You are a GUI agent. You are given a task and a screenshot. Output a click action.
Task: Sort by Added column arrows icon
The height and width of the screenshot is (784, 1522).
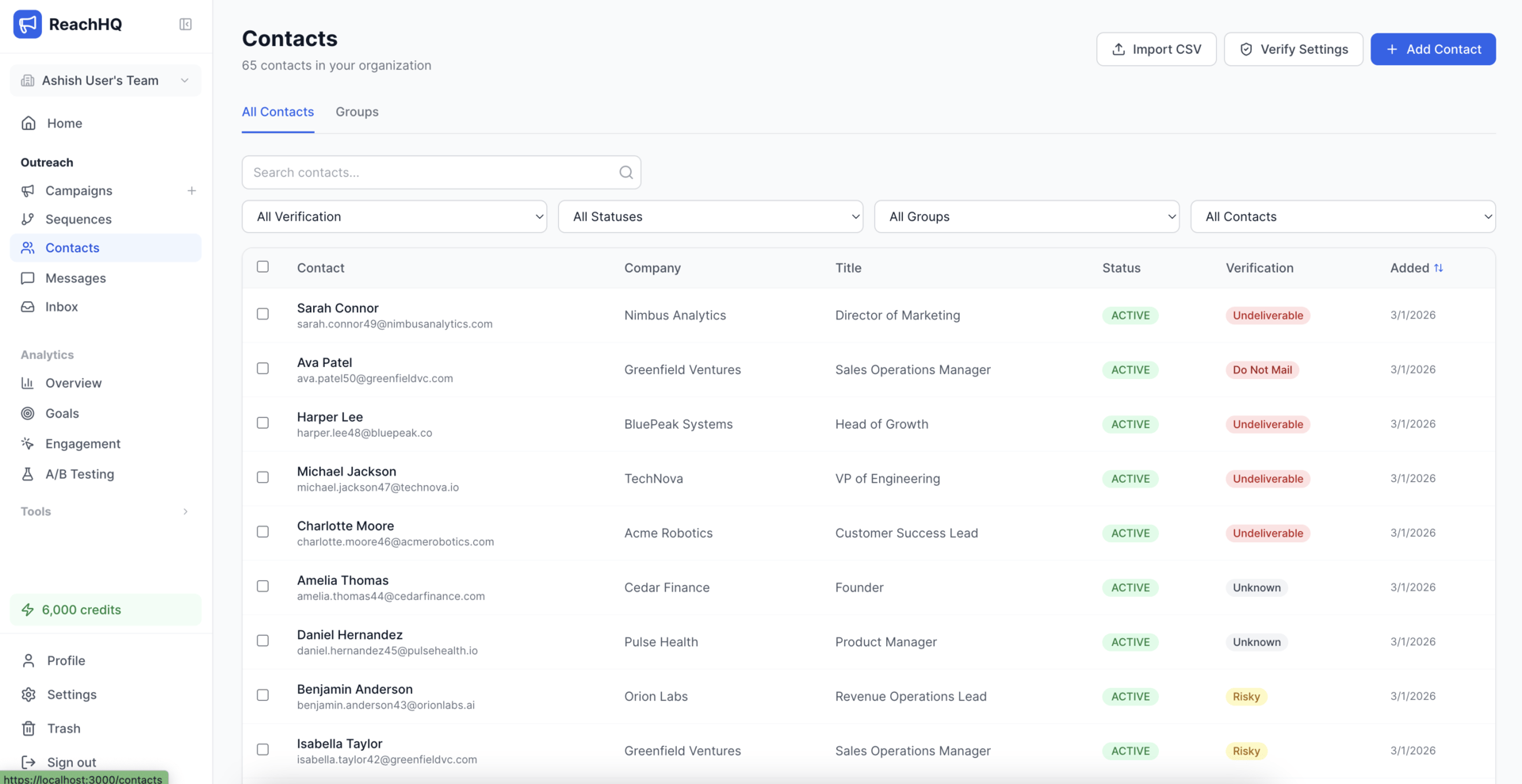(1438, 268)
